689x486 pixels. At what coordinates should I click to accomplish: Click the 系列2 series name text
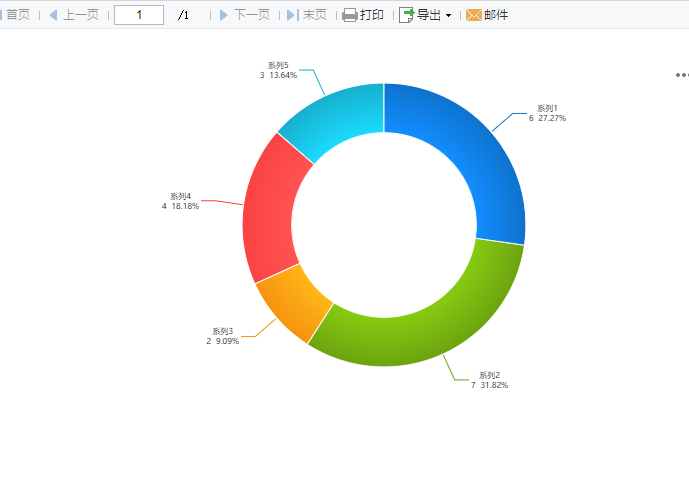(490, 375)
